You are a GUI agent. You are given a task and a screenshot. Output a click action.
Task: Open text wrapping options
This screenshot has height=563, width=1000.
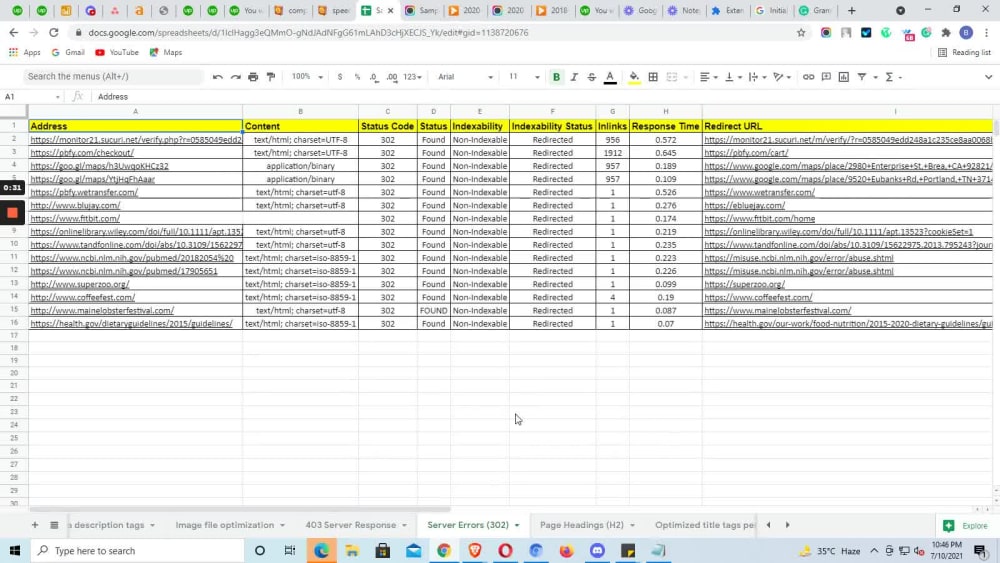[757, 77]
